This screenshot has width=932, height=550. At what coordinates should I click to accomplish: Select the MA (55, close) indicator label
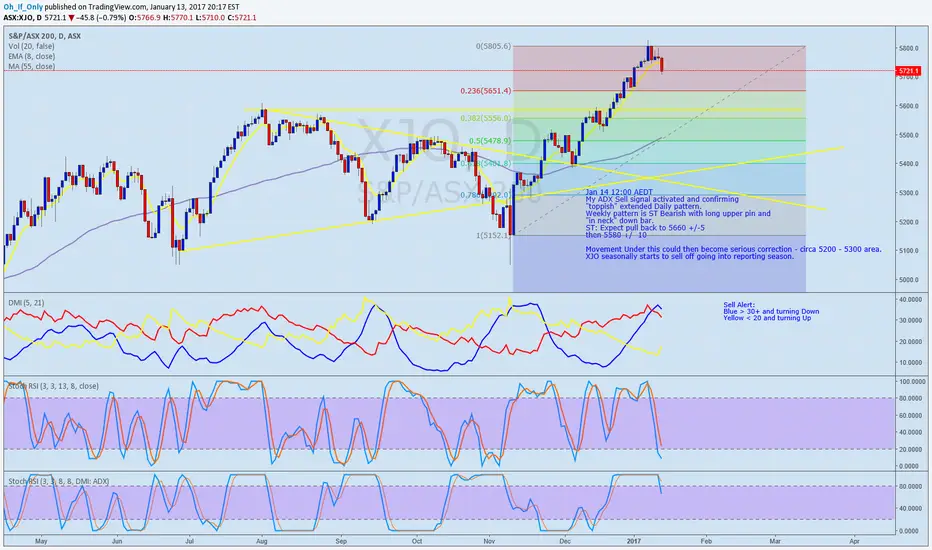coord(32,67)
